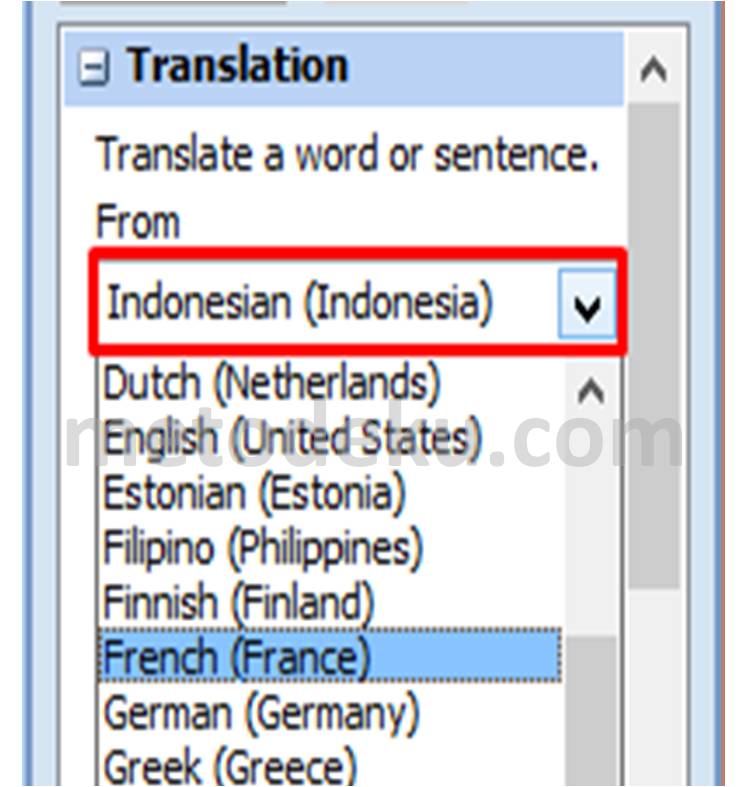
Task: Click the 'Translate a word or sentence.' text
Action: (347, 154)
